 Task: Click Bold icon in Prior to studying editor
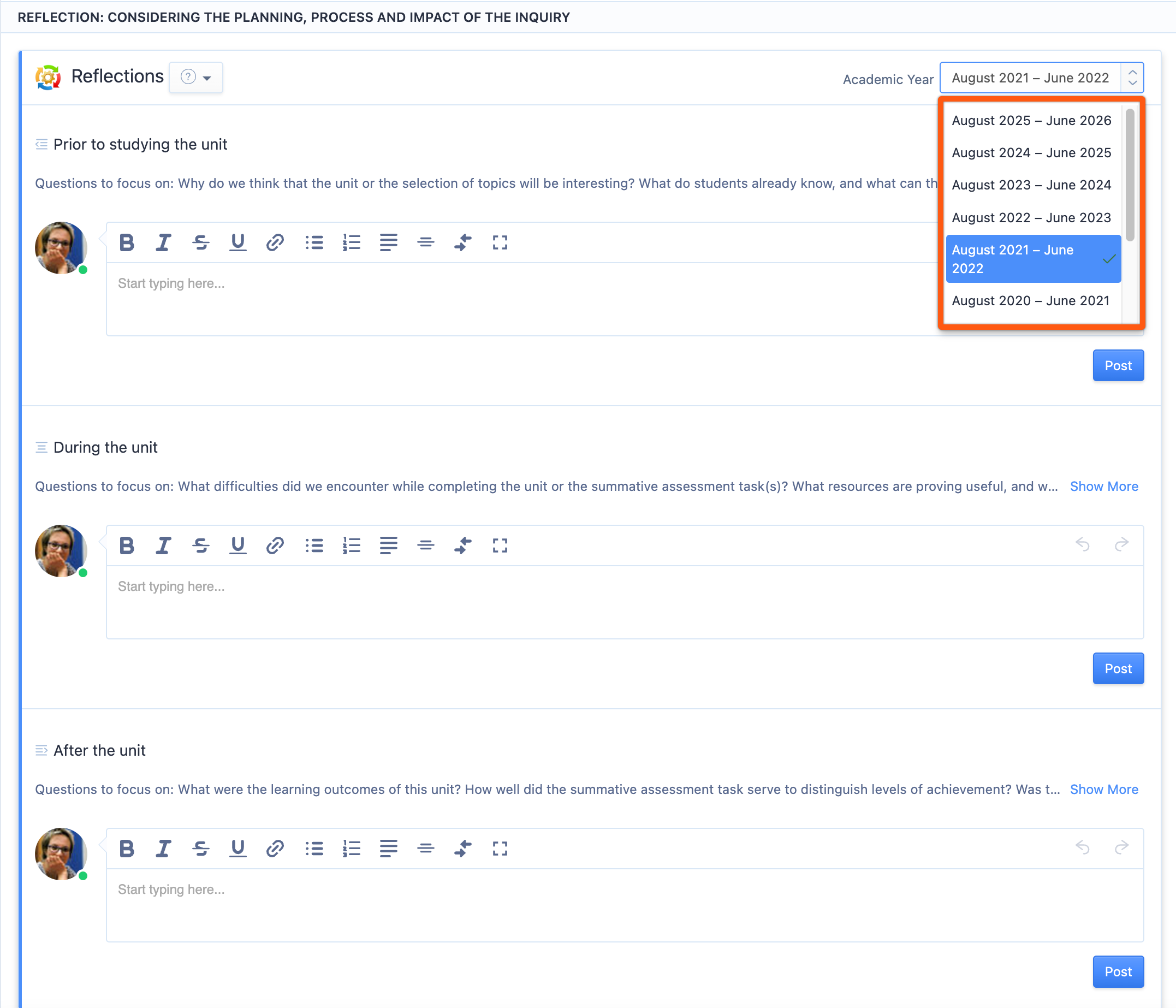[127, 242]
